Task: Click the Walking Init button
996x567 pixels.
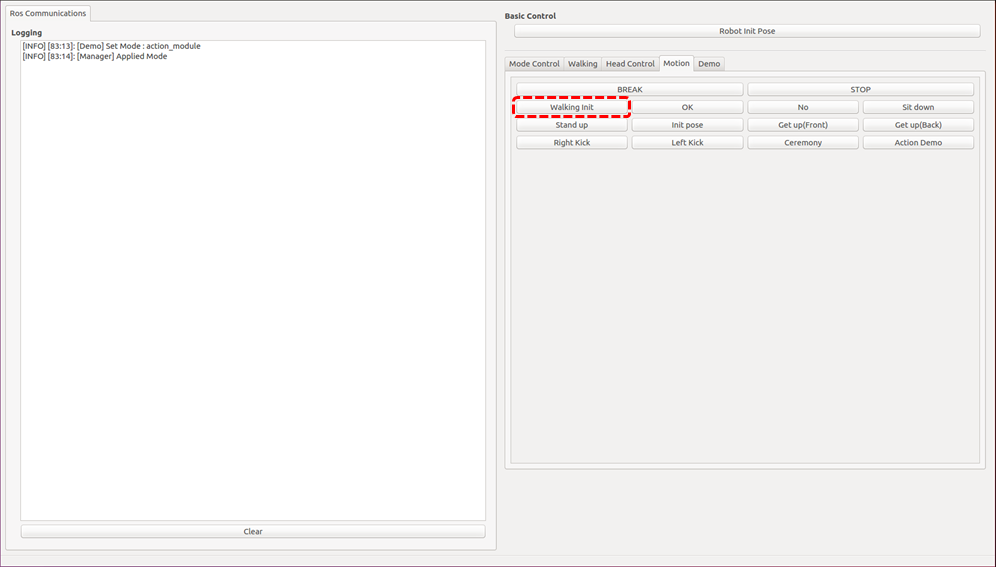Action: click(x=572, y=107)
